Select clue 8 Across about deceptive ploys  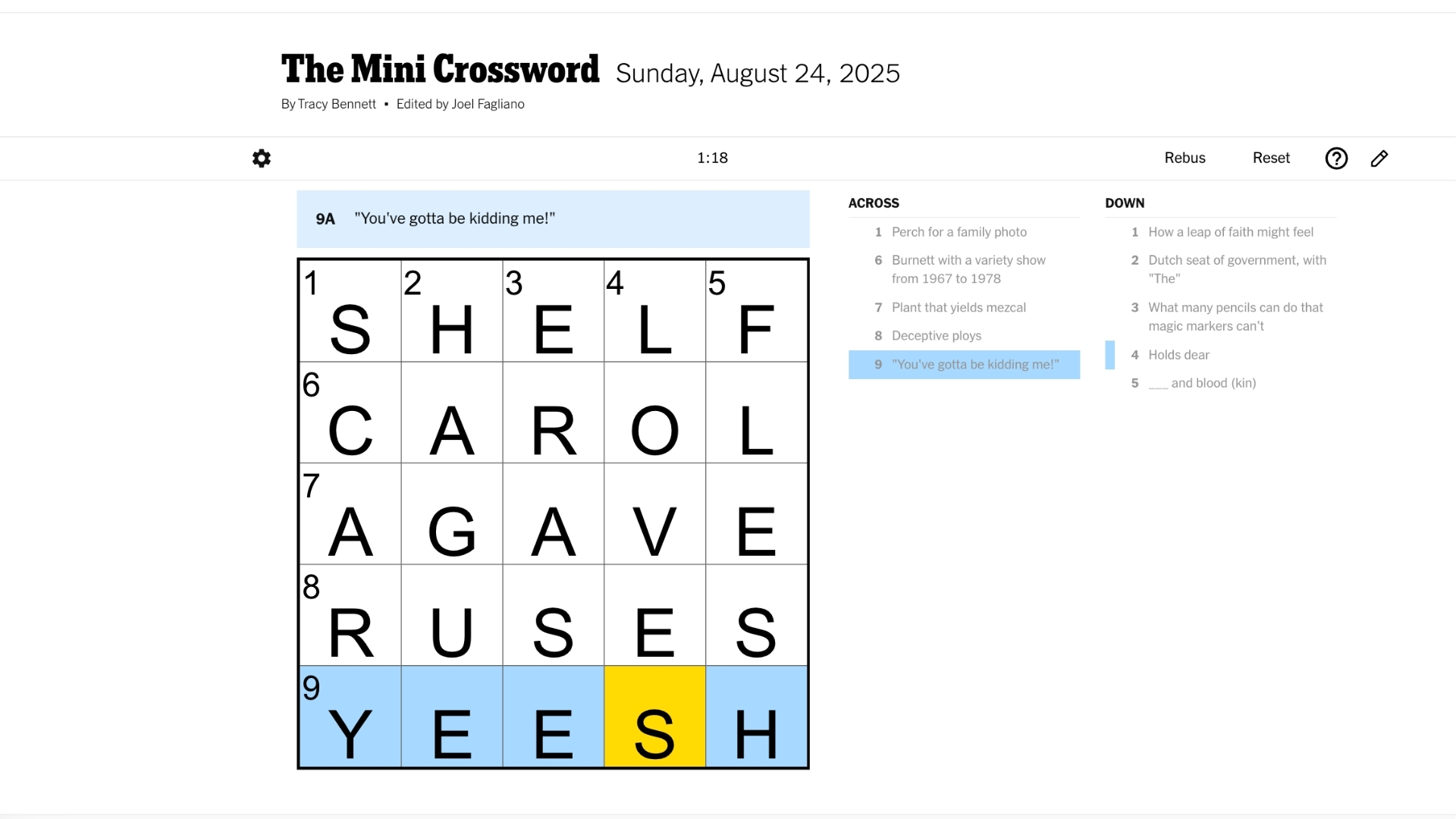pos(936,335)
